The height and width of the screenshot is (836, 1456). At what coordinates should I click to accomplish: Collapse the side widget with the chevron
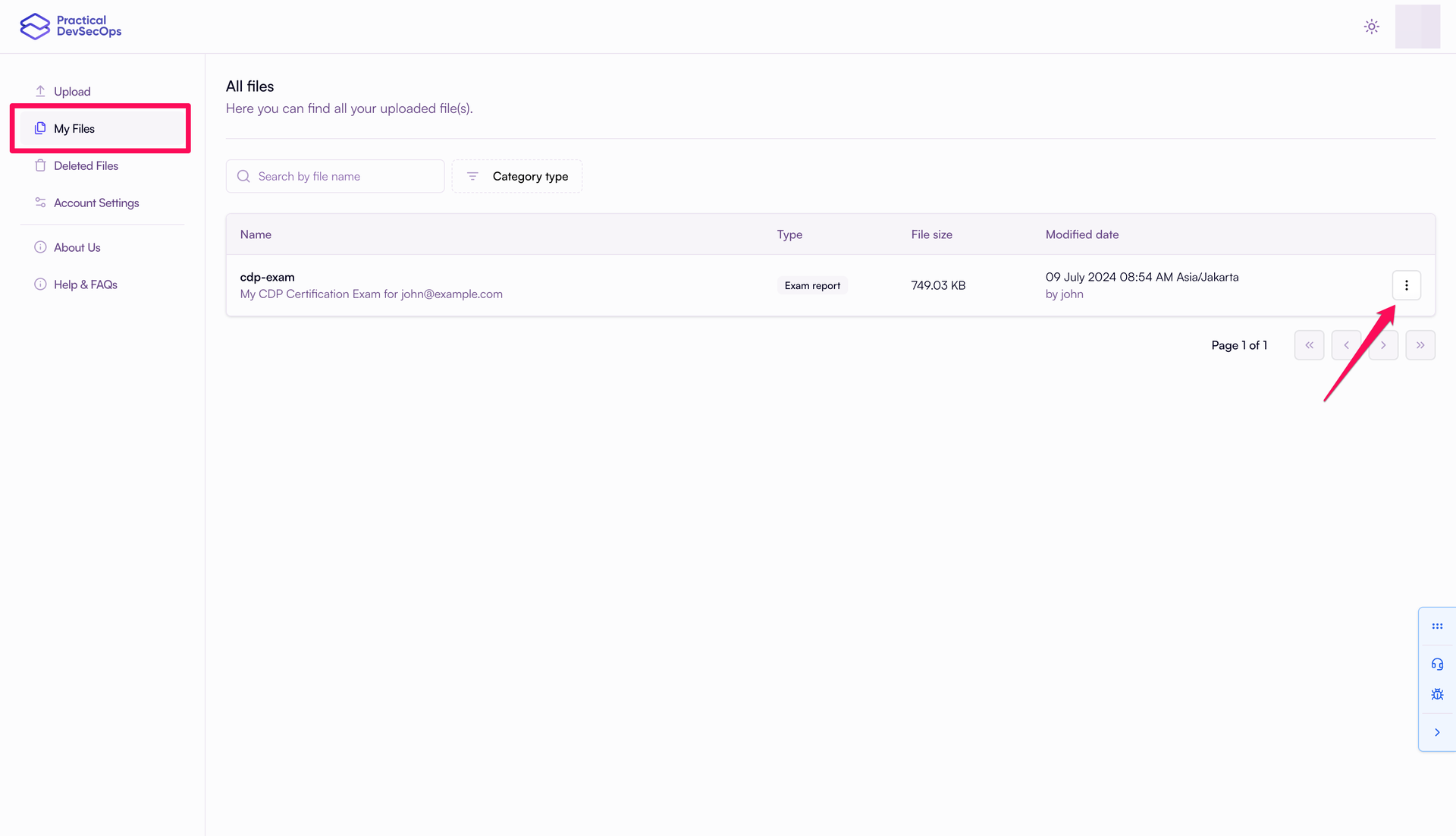point(1437,733)
